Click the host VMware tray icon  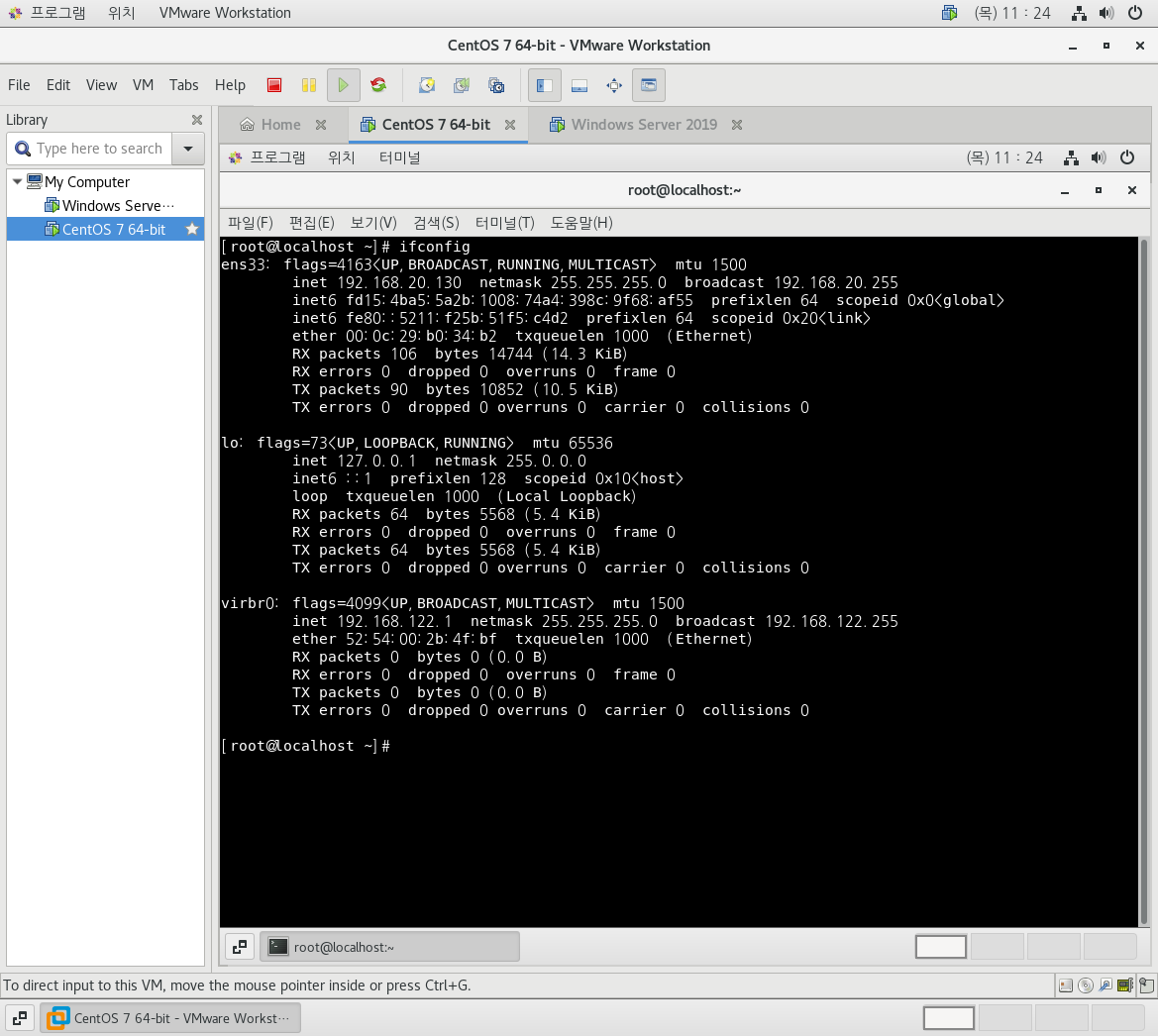[950, 13]
